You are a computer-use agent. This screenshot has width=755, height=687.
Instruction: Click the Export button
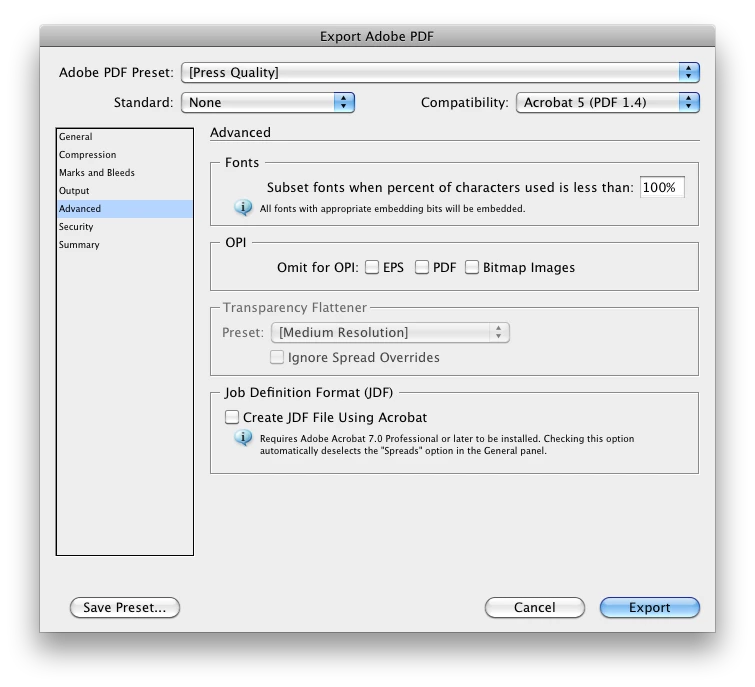tap(650, 608)
